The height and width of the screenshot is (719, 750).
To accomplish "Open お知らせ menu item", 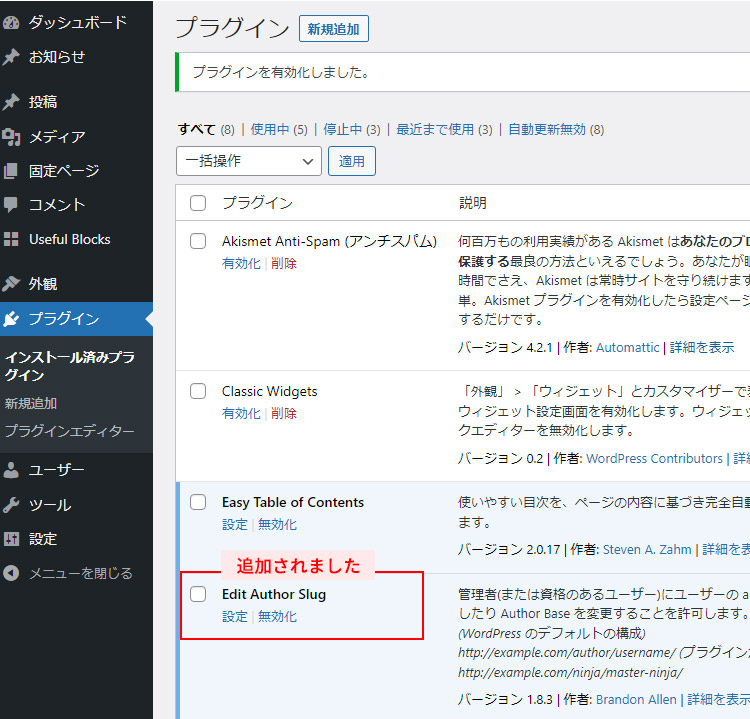I will (x=57, y=57).
